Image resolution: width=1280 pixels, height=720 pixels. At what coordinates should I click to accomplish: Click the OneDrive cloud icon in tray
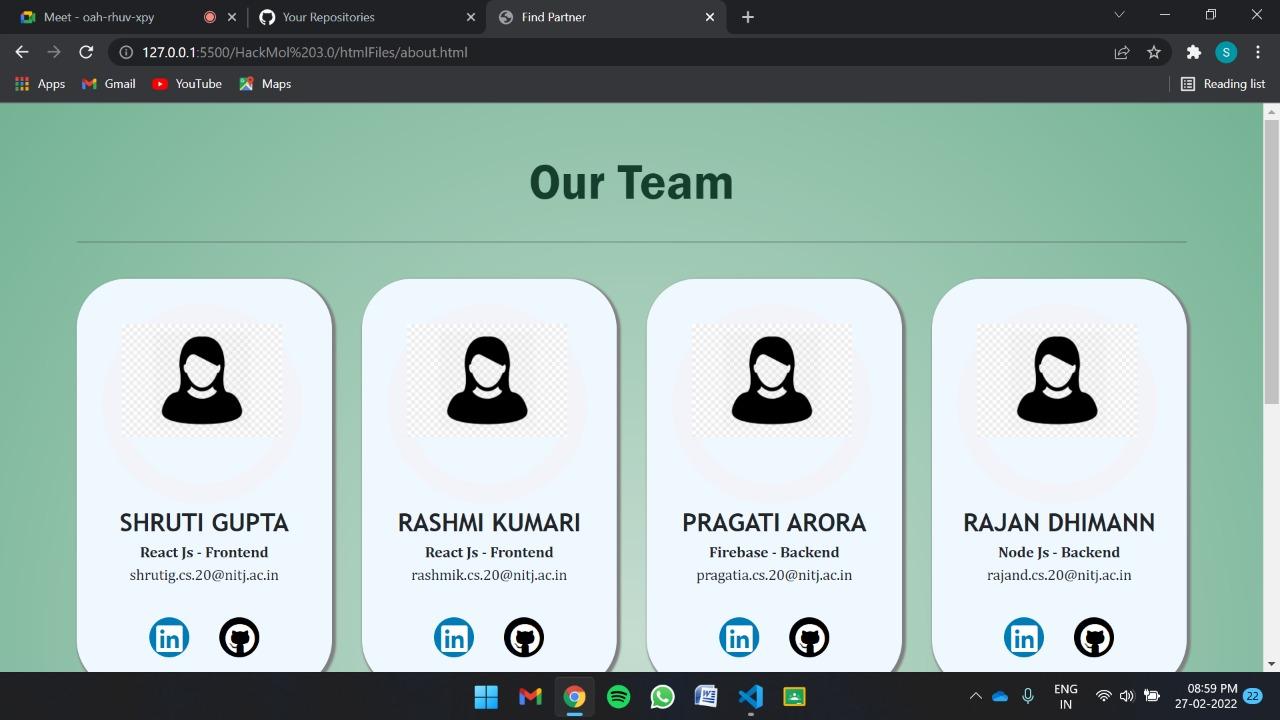(x=1000, y=696)
